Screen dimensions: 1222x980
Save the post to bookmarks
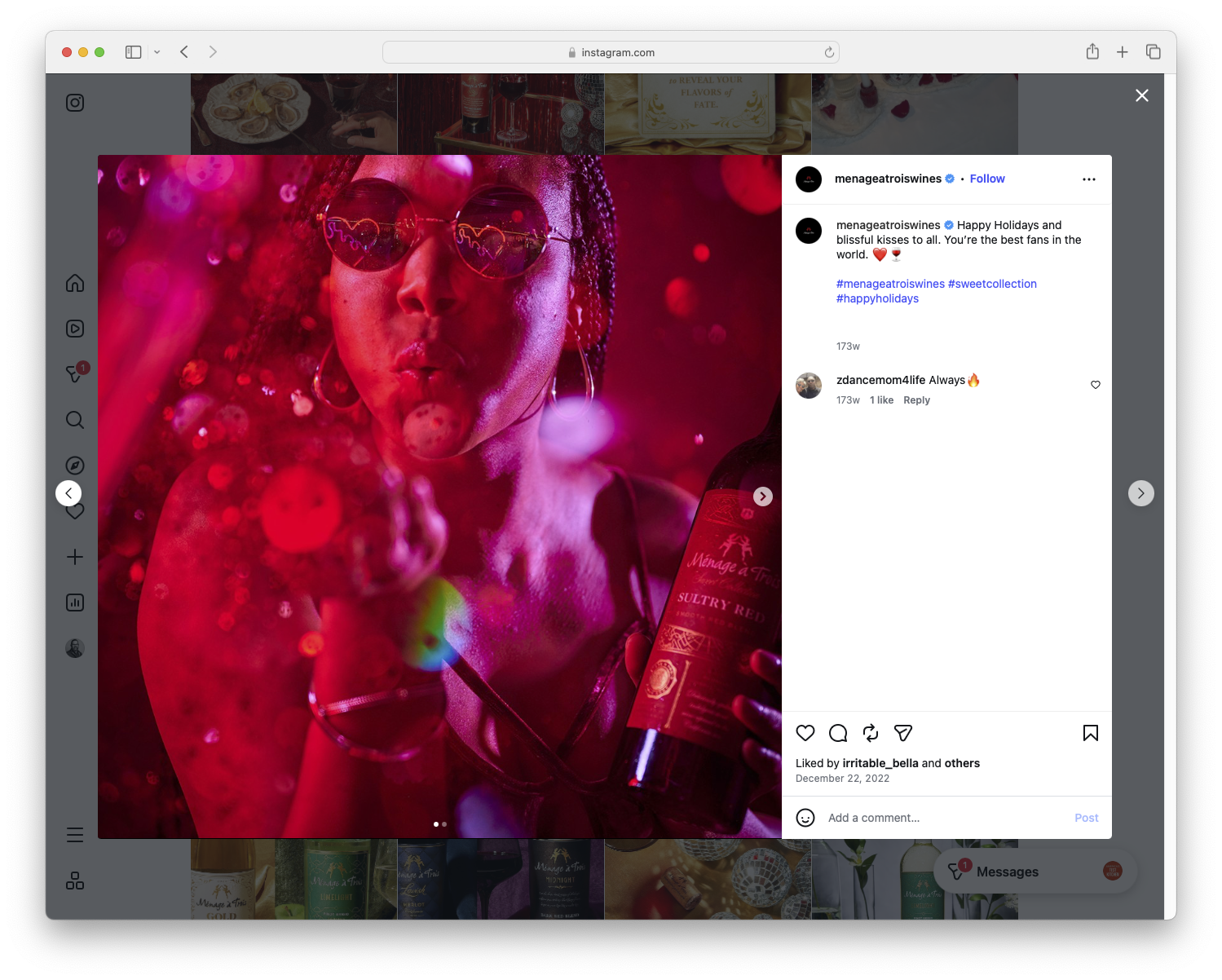pos(1090,733)
